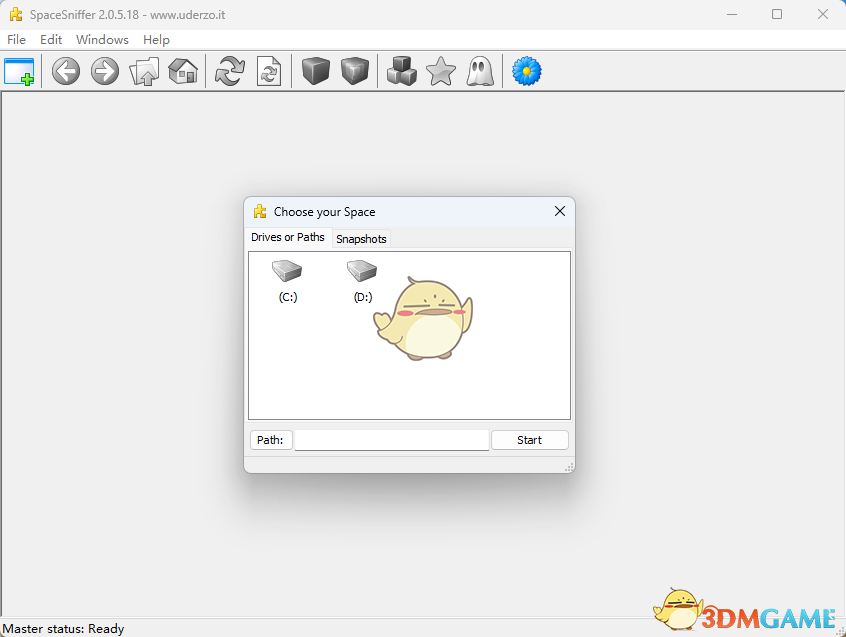Click the New View window icon

click(x=19, y=71)
